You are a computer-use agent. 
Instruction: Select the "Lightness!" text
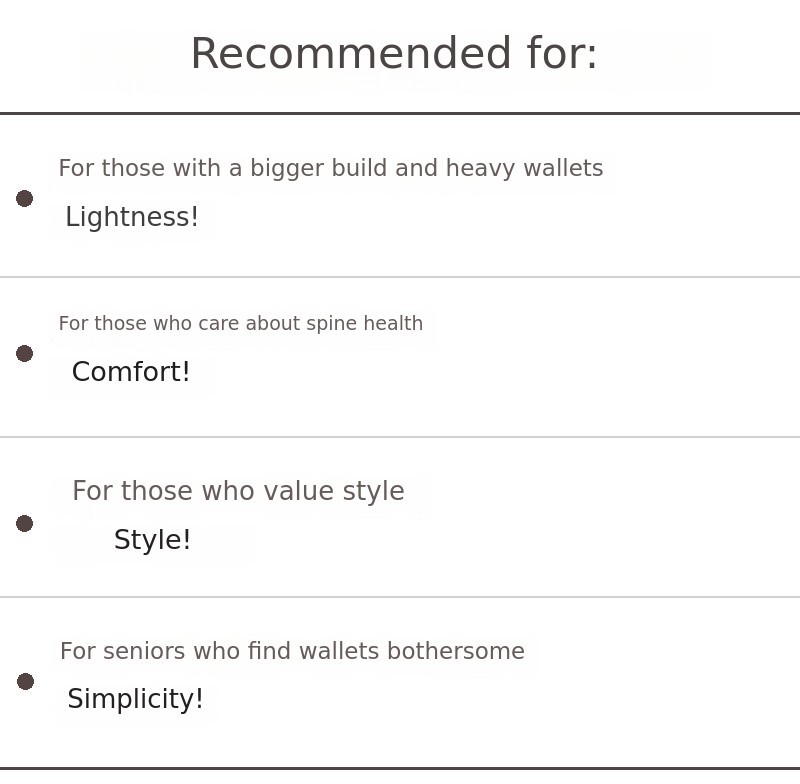pos(132,217)
